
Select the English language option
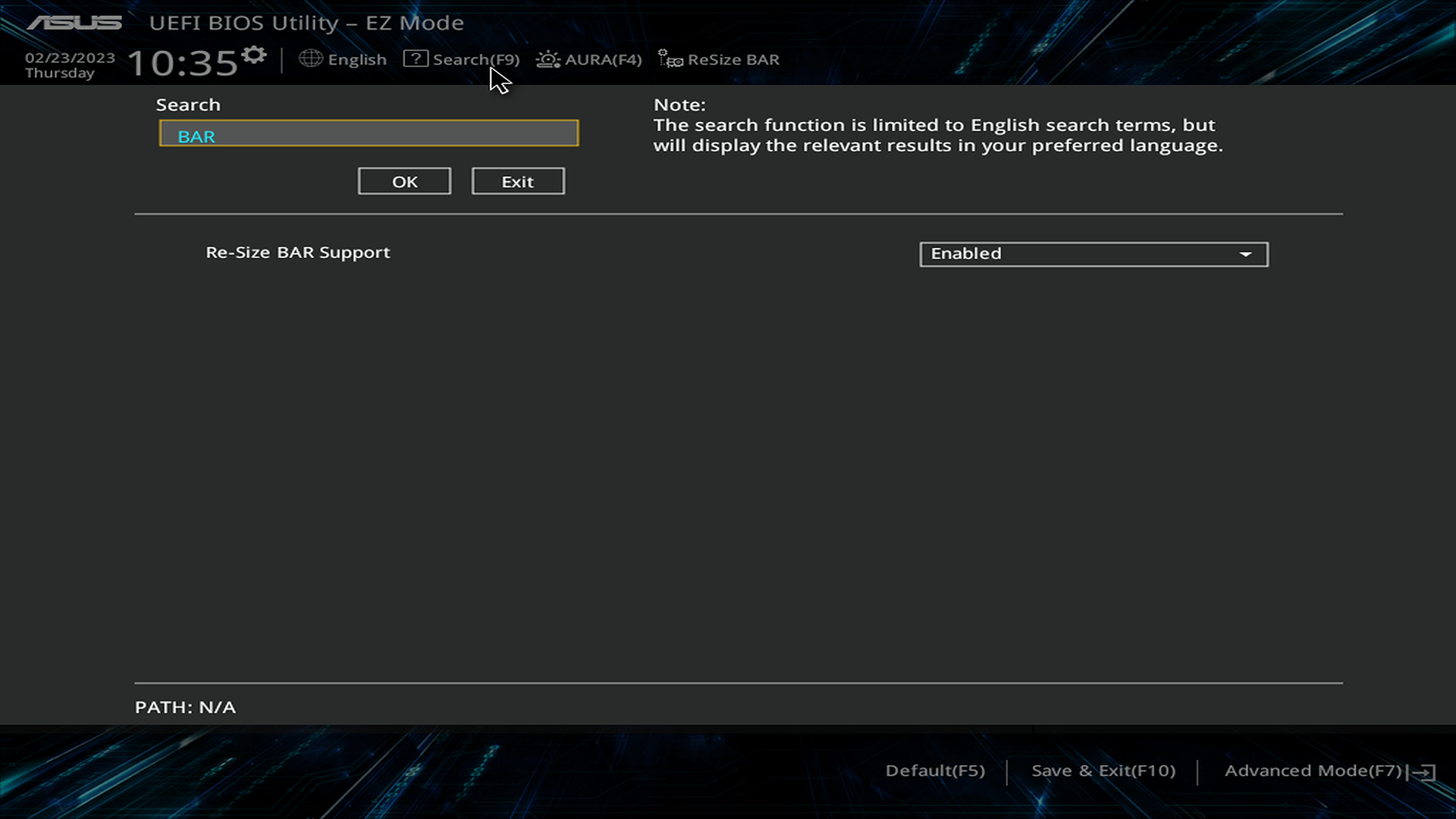357,59
